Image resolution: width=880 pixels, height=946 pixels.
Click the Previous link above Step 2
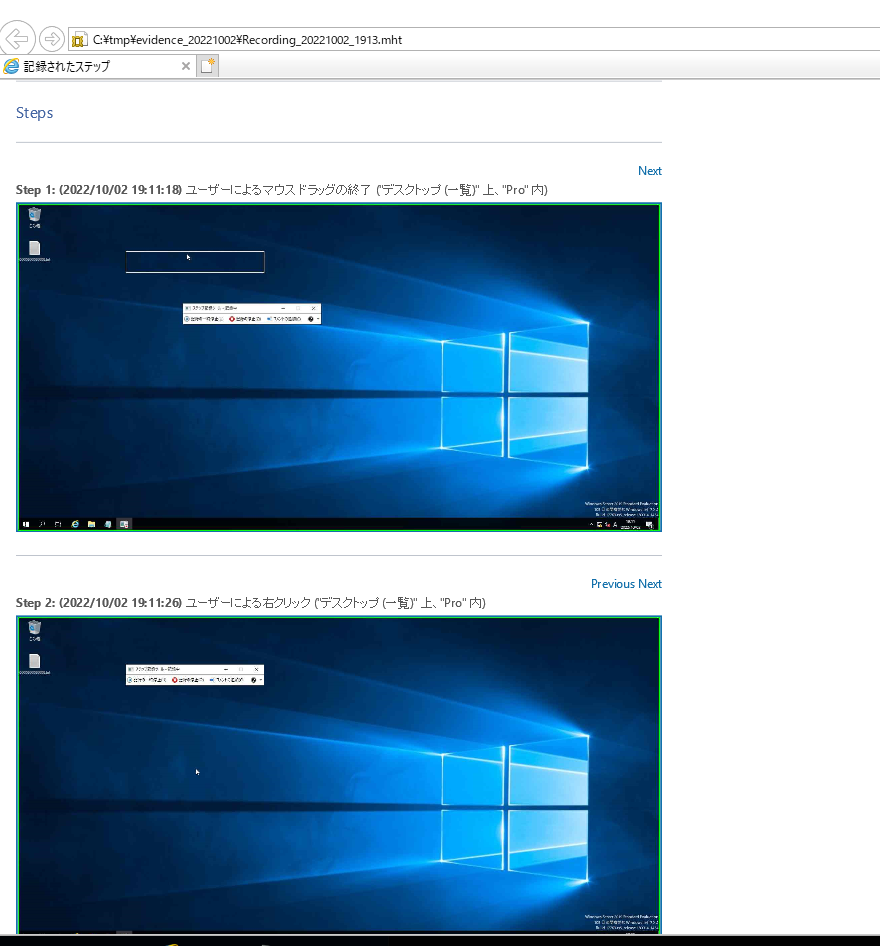pos(613,584)
